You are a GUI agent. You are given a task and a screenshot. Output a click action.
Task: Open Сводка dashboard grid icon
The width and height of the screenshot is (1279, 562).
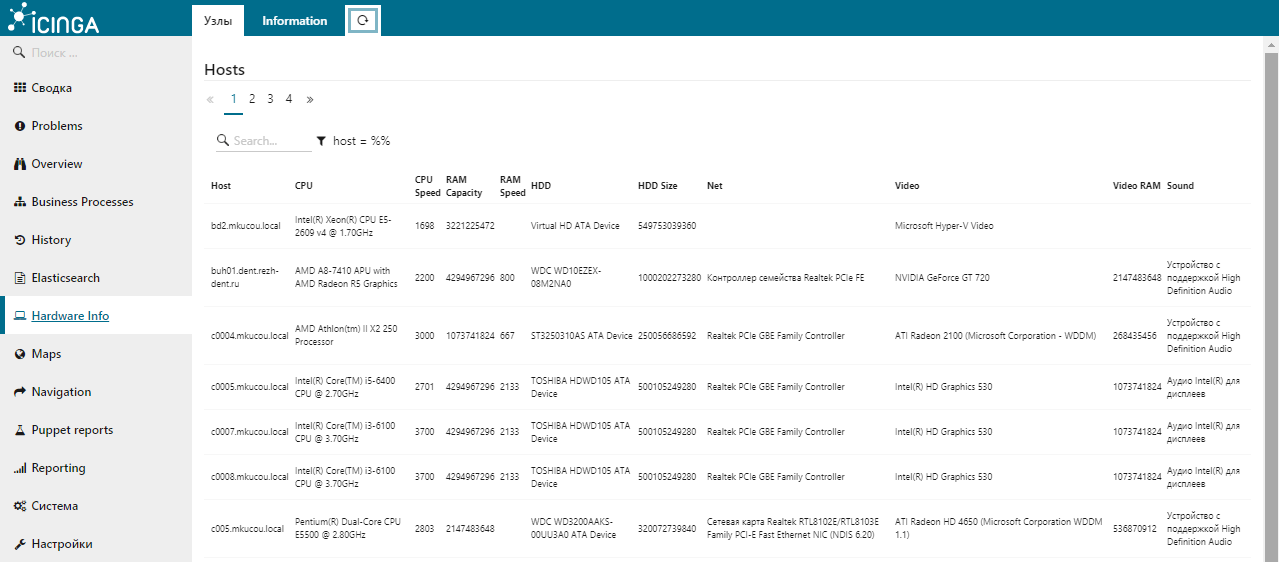(20, 88)
